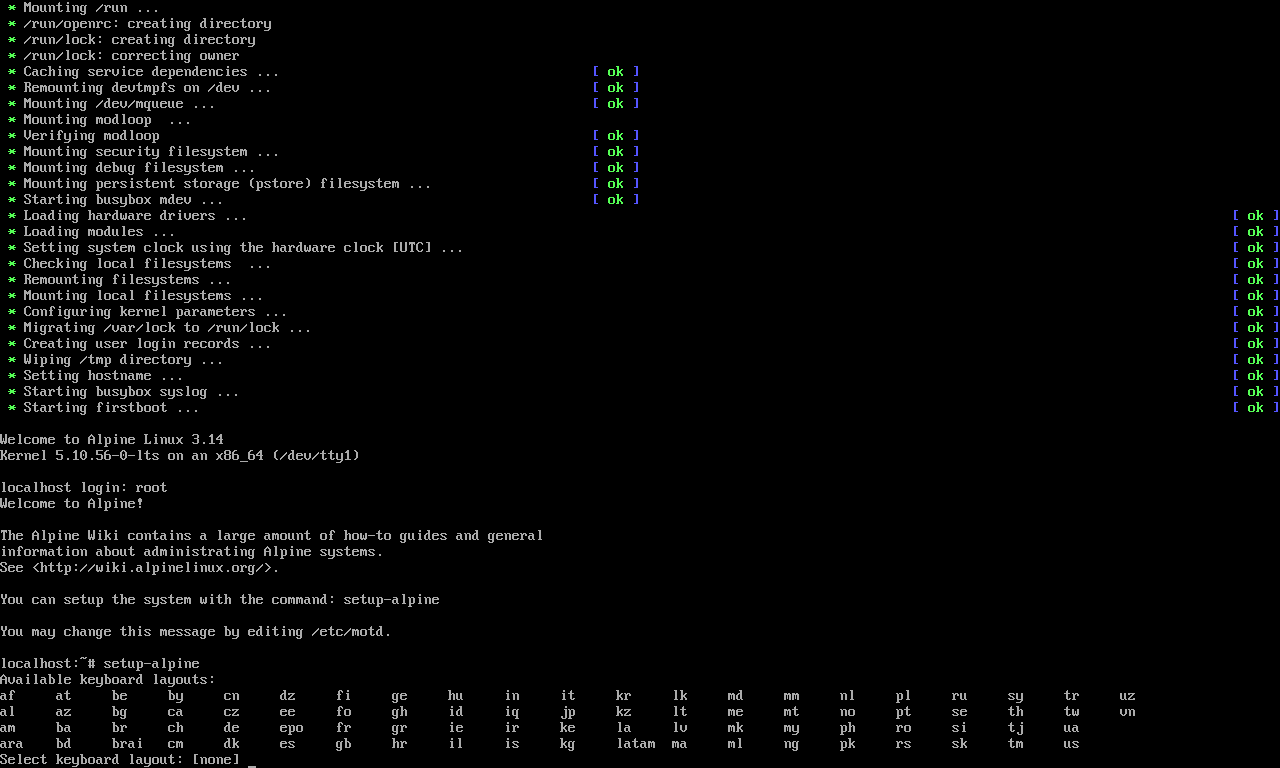Click ok status for 'Starting firstboot'

1256,408
